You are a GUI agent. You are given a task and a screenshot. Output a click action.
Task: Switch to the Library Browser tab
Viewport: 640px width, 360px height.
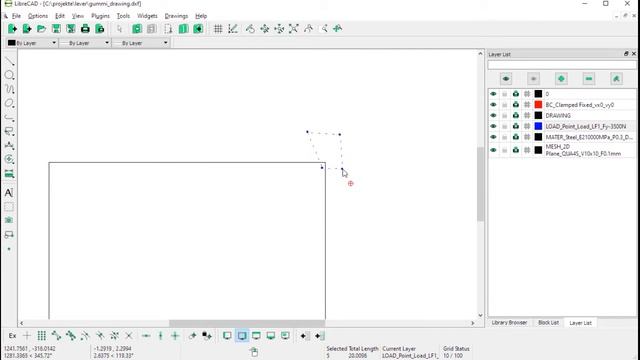(509, 322)
